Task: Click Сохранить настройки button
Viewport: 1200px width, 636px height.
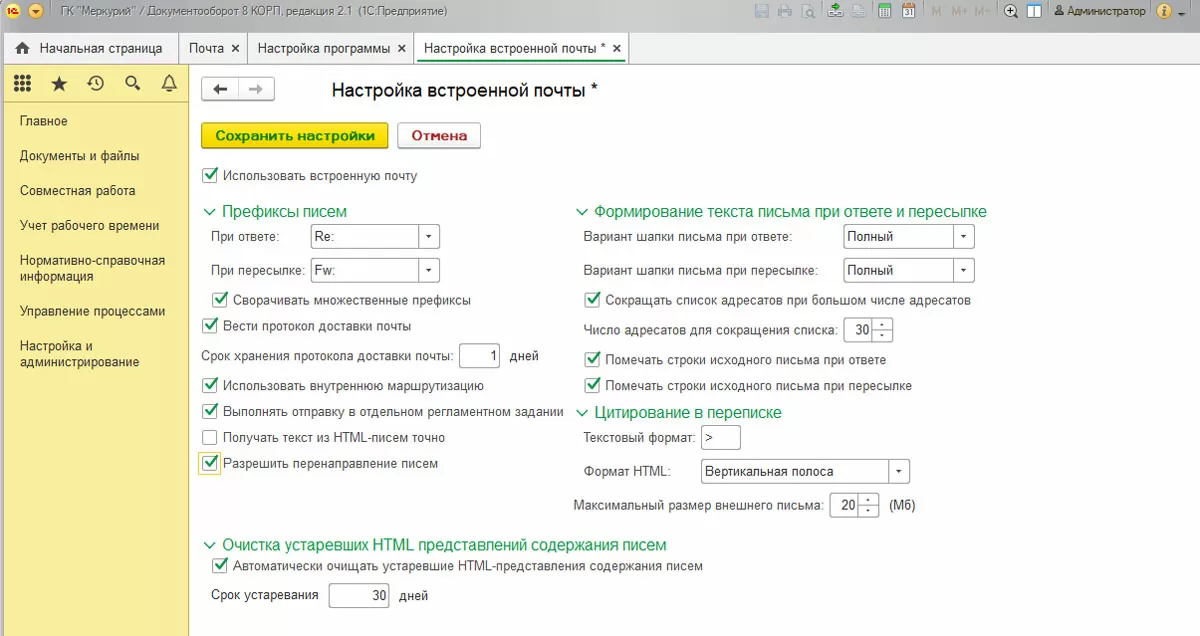Action: (x=295, y=136)
